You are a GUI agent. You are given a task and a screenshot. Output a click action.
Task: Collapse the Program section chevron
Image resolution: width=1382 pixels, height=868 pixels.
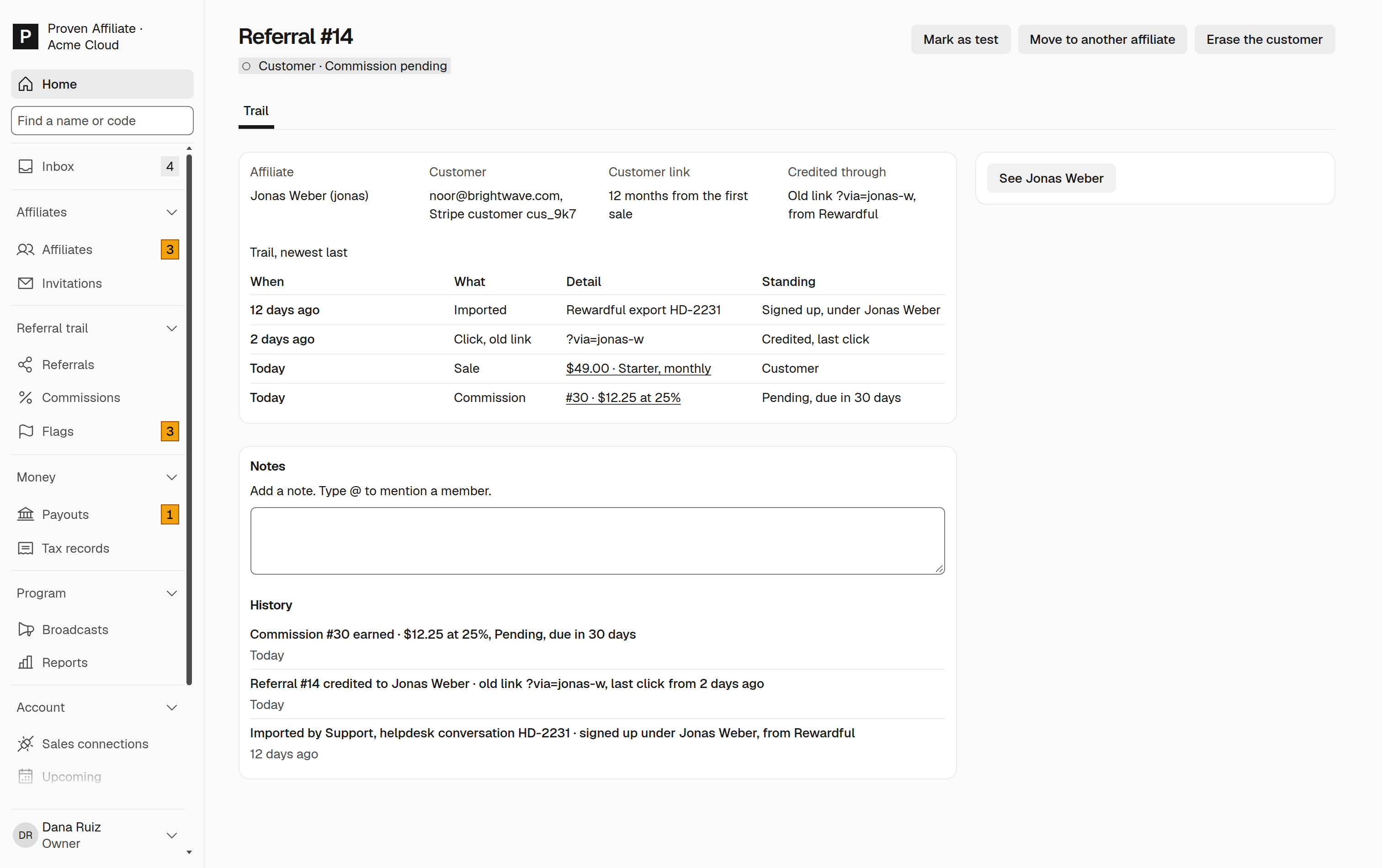[x=171, y=593]
